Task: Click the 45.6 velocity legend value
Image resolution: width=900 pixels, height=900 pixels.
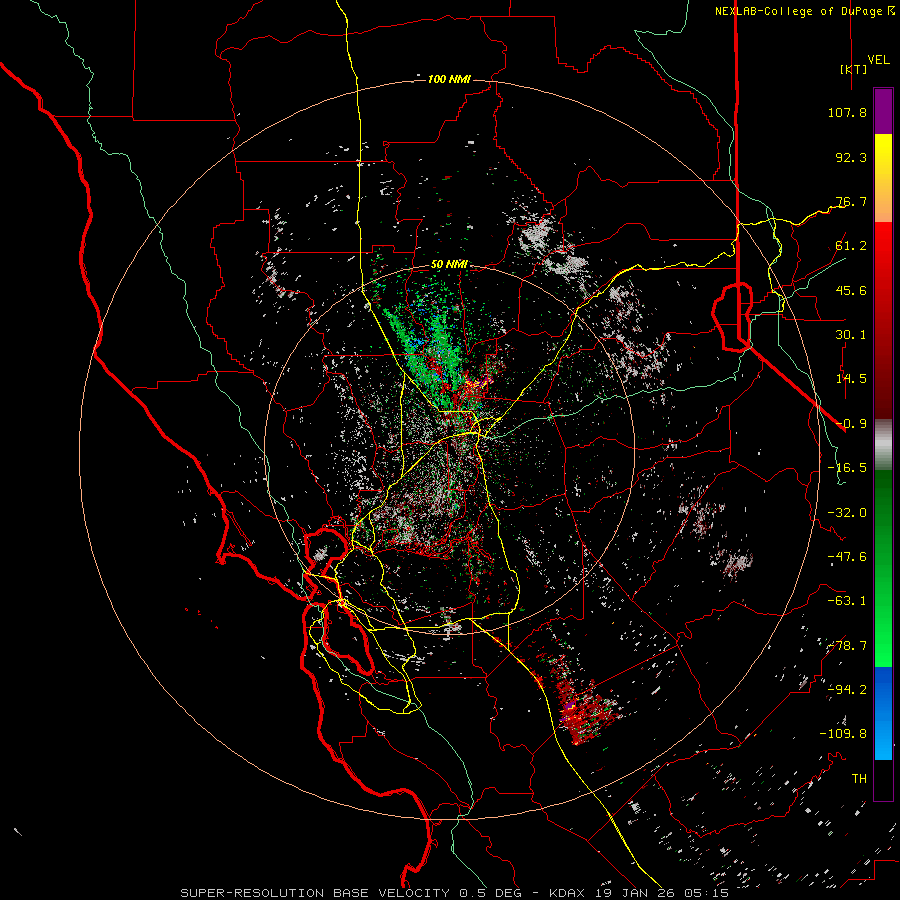Action: tap(851, 290)
